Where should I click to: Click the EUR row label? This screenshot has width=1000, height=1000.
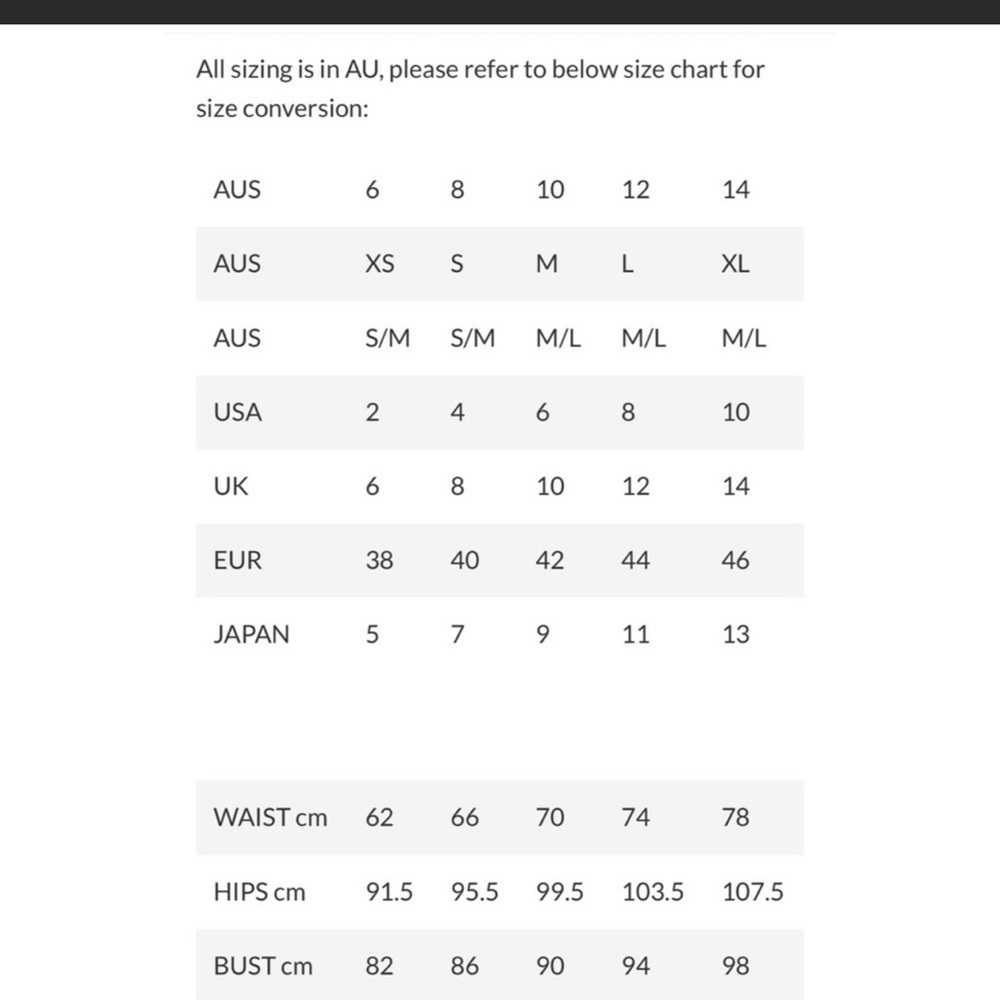tap(237, 560)
